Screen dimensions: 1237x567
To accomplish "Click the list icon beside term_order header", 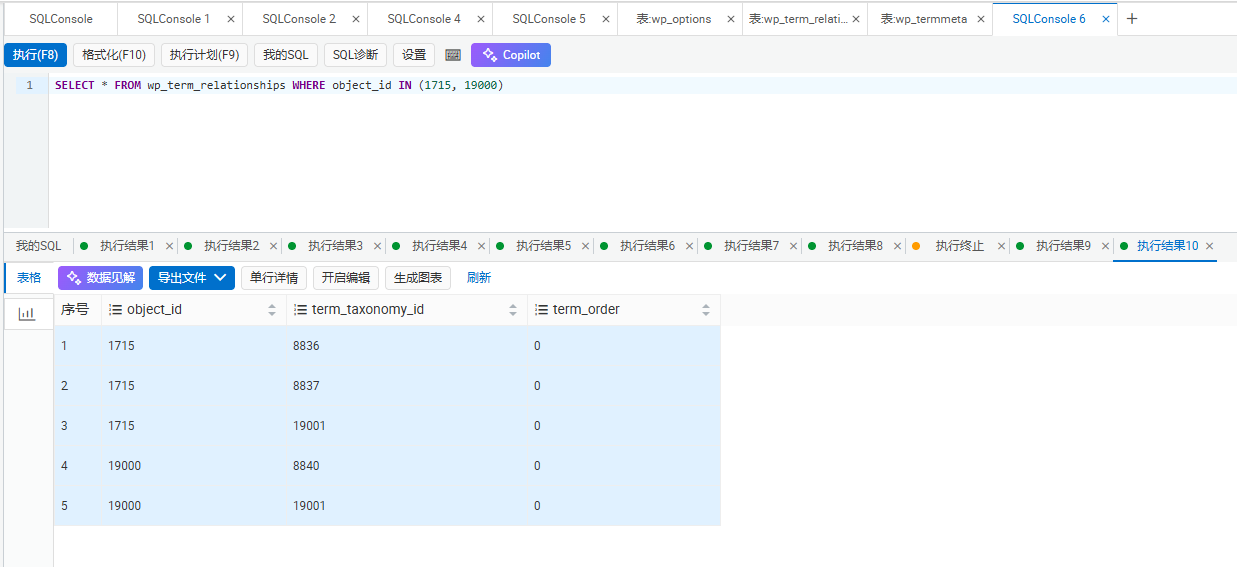I will (x=541, y=310).
